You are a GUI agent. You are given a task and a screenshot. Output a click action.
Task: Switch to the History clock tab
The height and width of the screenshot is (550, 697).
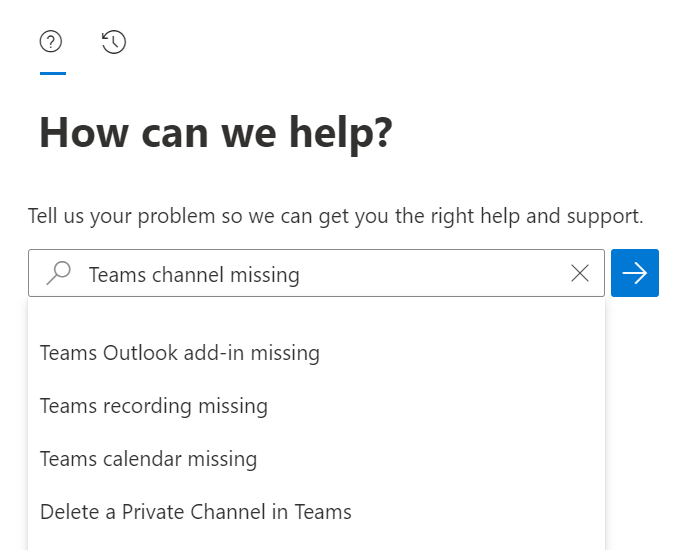114,42
